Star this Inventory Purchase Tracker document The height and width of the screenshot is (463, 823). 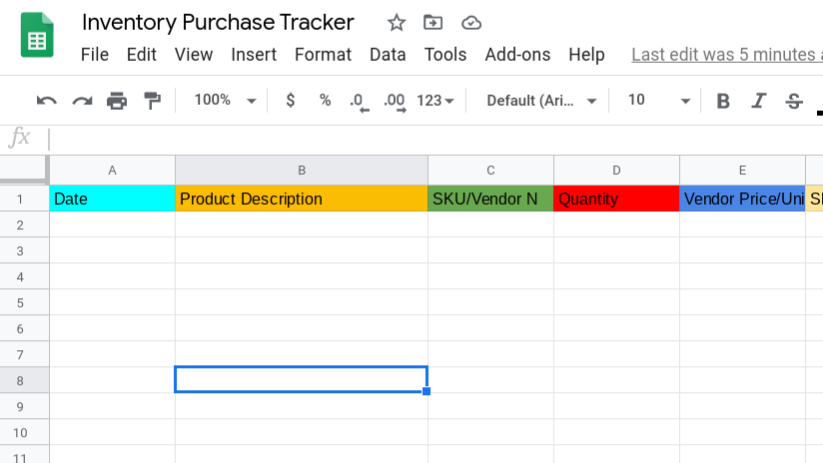click(x=396, y=23)
